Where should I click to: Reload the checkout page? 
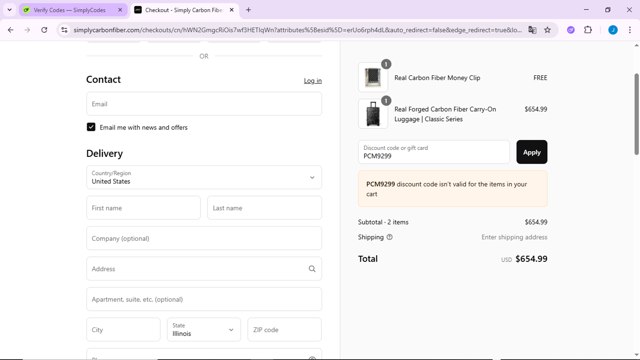pos(44,30)
